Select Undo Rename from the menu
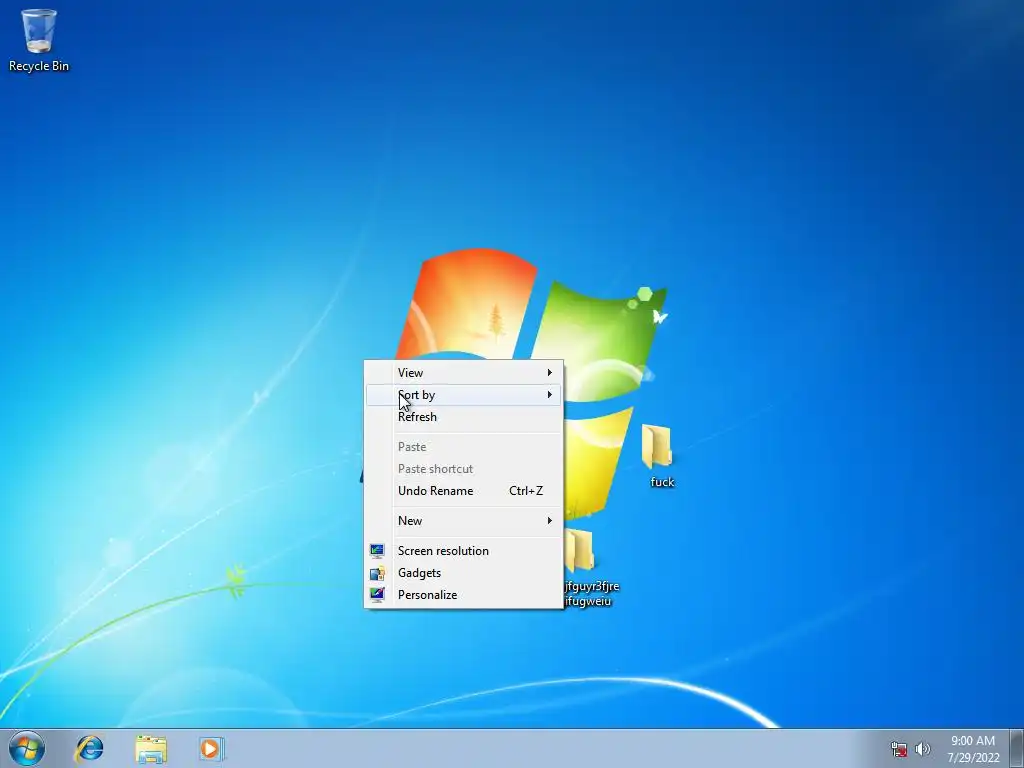Viewport: 1024px width, 768px height. 463,490
